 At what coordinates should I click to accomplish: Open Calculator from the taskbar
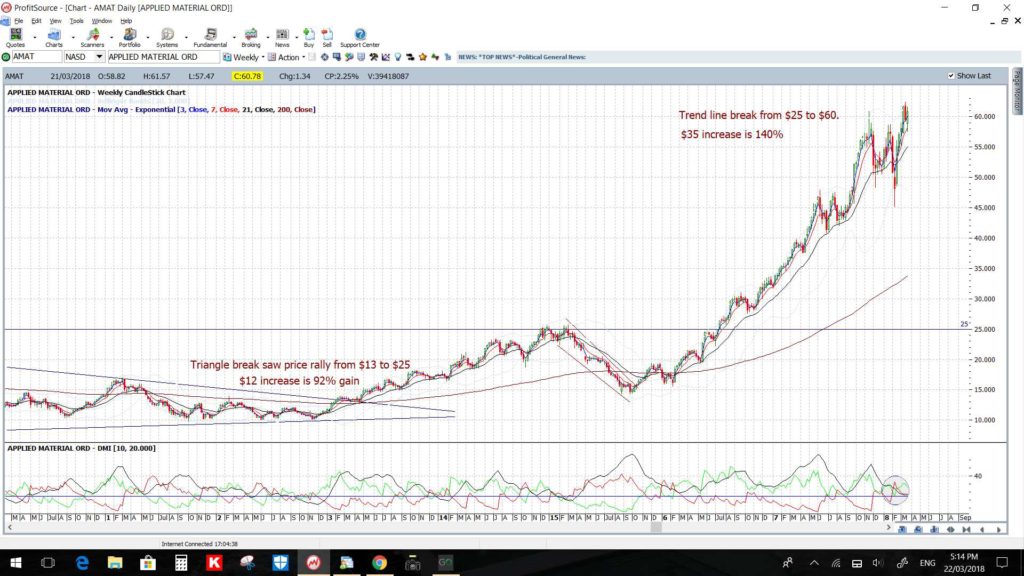pyautogui.click(x=181, y=562)
